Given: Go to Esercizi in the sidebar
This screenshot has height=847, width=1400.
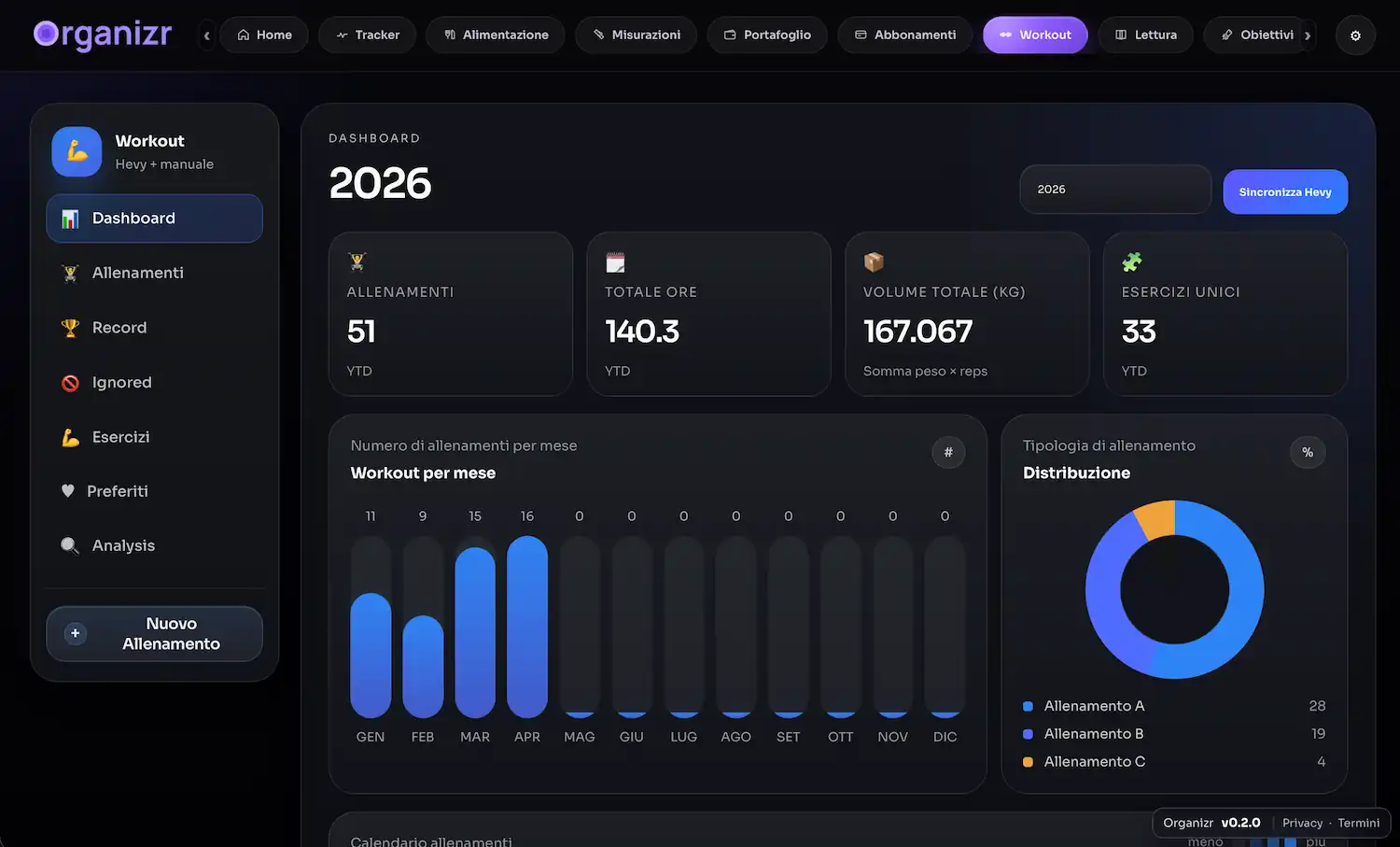Looking at the screenshot, I should (154, 437).
